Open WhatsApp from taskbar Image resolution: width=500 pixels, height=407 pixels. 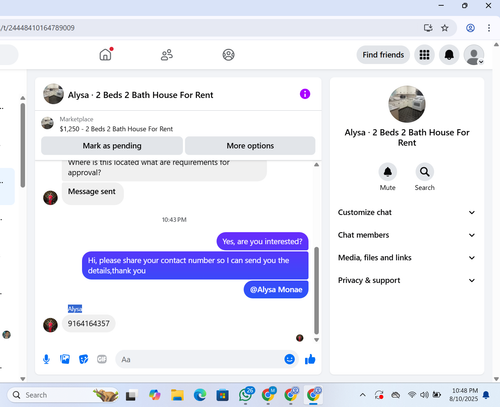246,395
